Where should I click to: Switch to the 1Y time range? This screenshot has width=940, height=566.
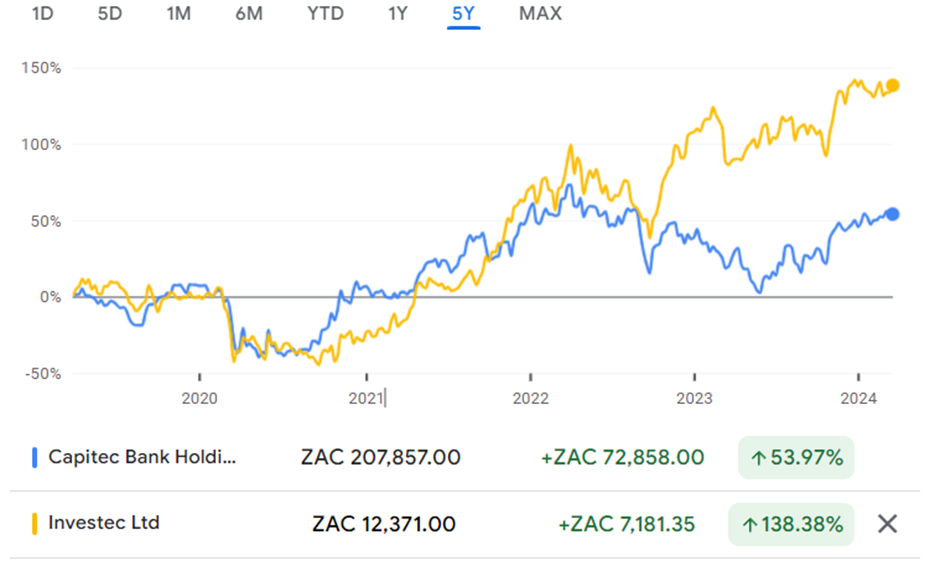pos(399,14)
